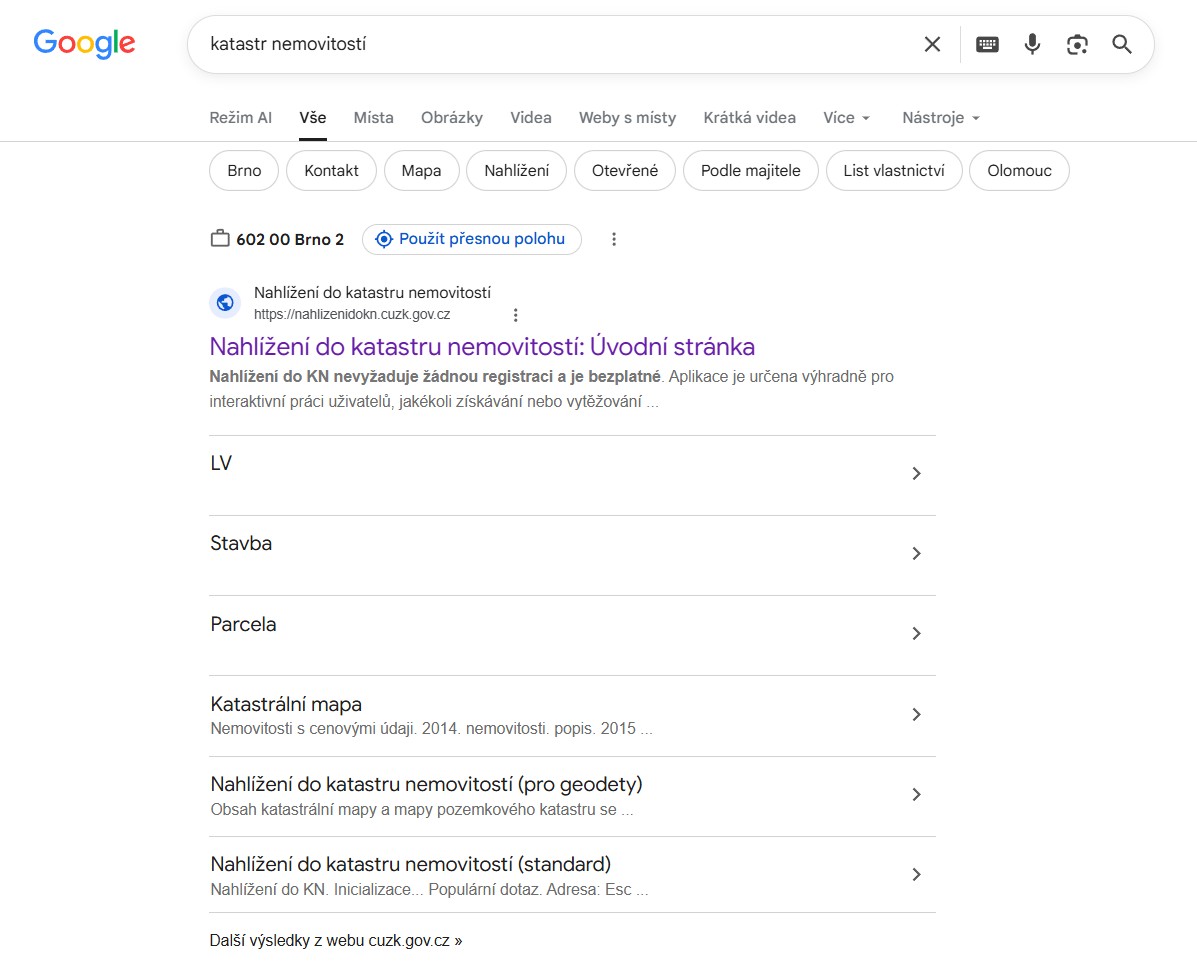Open Google Lens image search

1077,44
